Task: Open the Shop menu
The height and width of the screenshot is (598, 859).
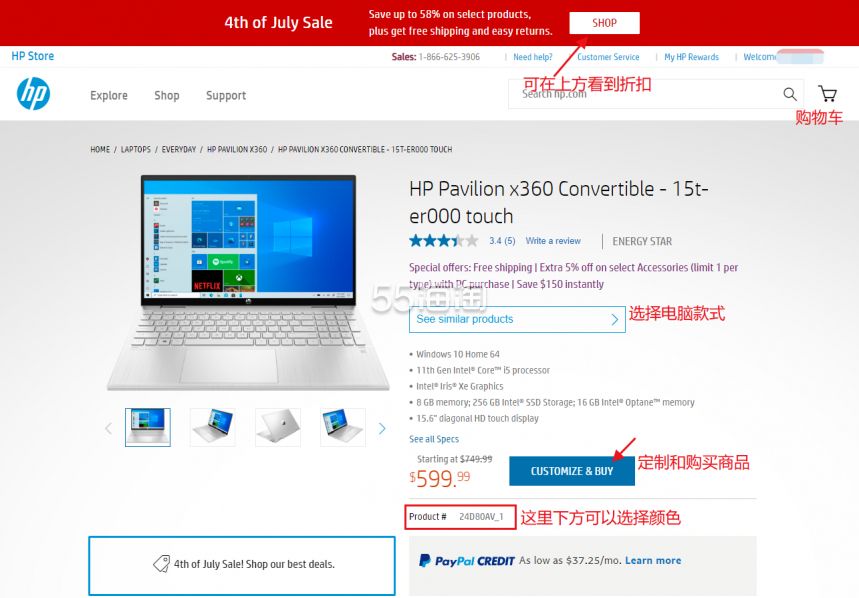Action: [x=167, y=95]
